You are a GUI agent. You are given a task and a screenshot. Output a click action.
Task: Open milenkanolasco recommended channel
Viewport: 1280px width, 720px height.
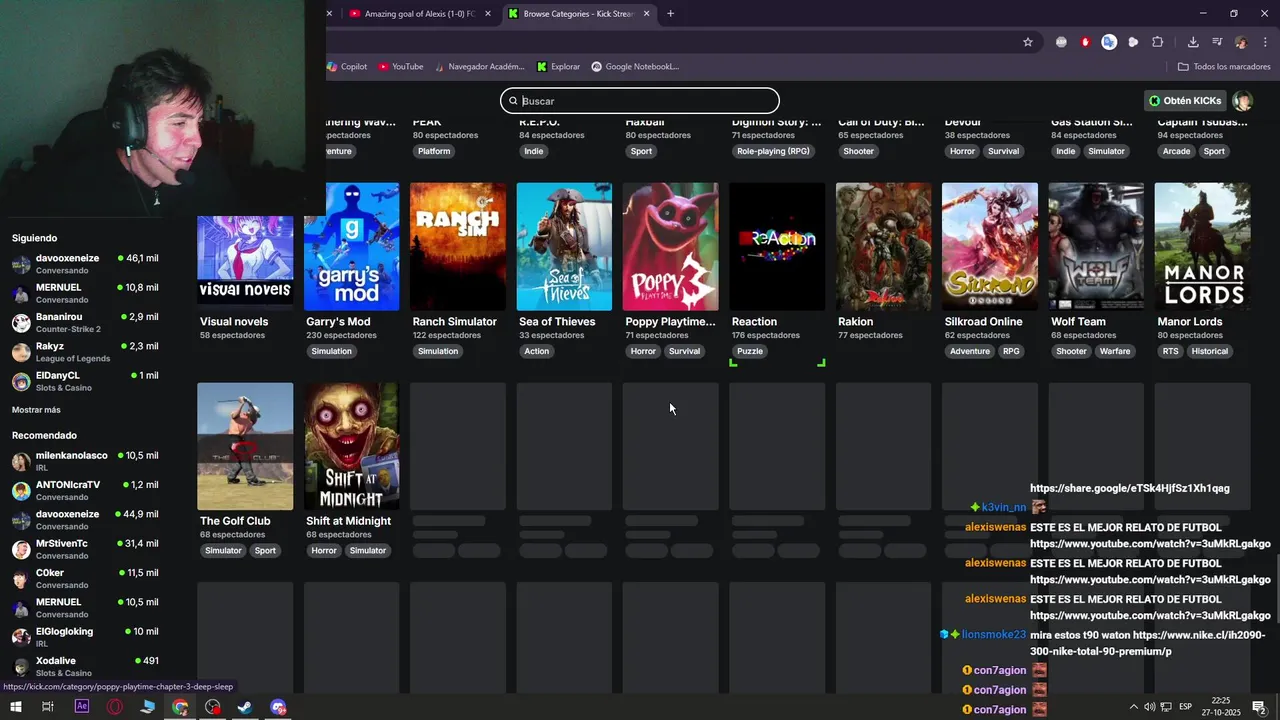[x=84, y=461]
